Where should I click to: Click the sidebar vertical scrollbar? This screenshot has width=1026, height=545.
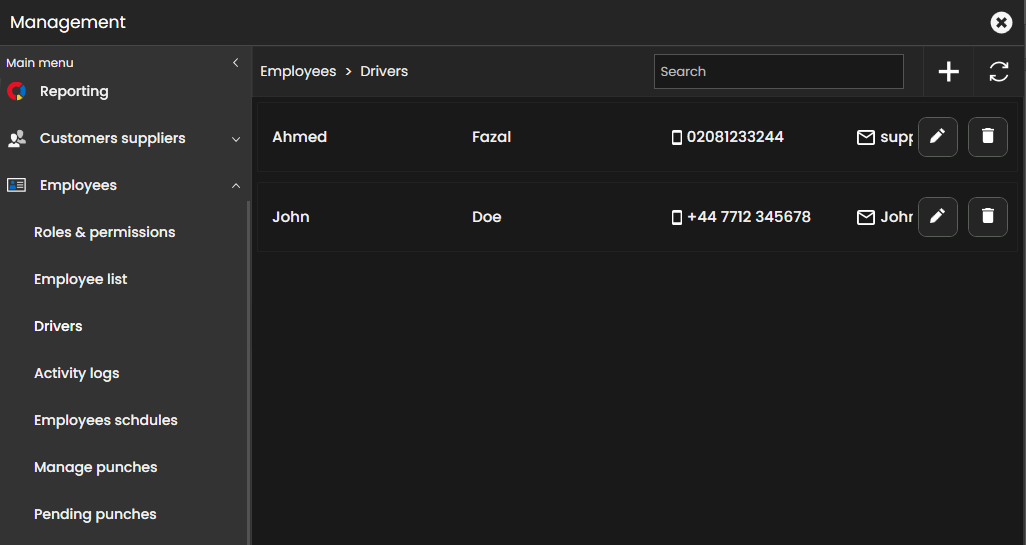pos(249,370)
